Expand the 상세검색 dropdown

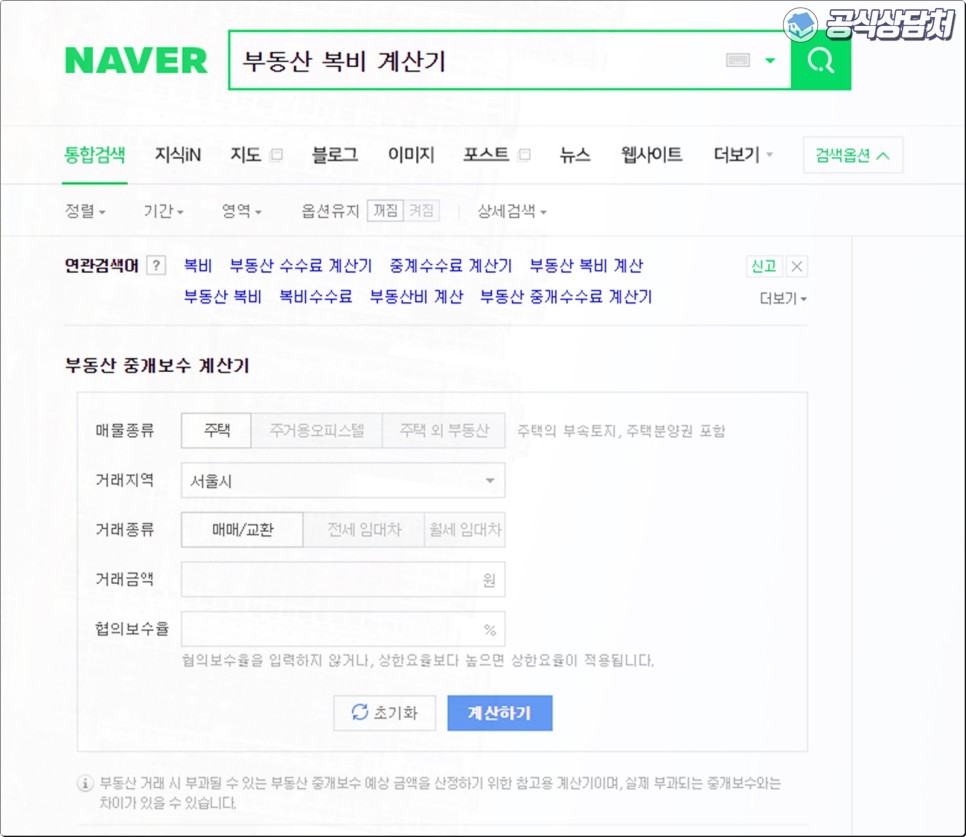click(x=512, y=211)
